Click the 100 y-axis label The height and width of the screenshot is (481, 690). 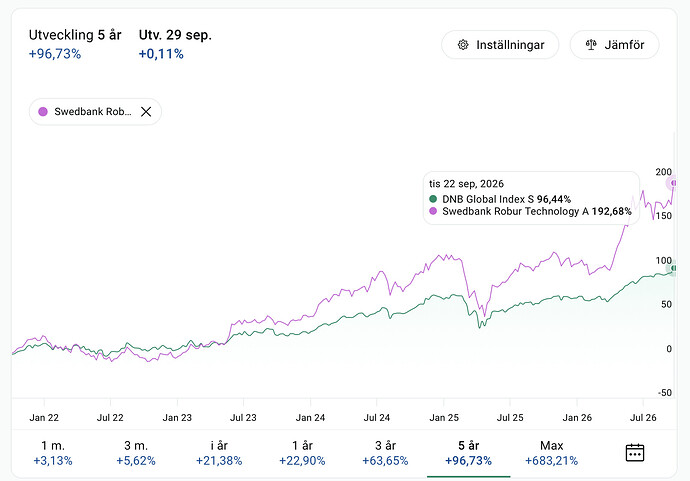click(x=664, y=260)
